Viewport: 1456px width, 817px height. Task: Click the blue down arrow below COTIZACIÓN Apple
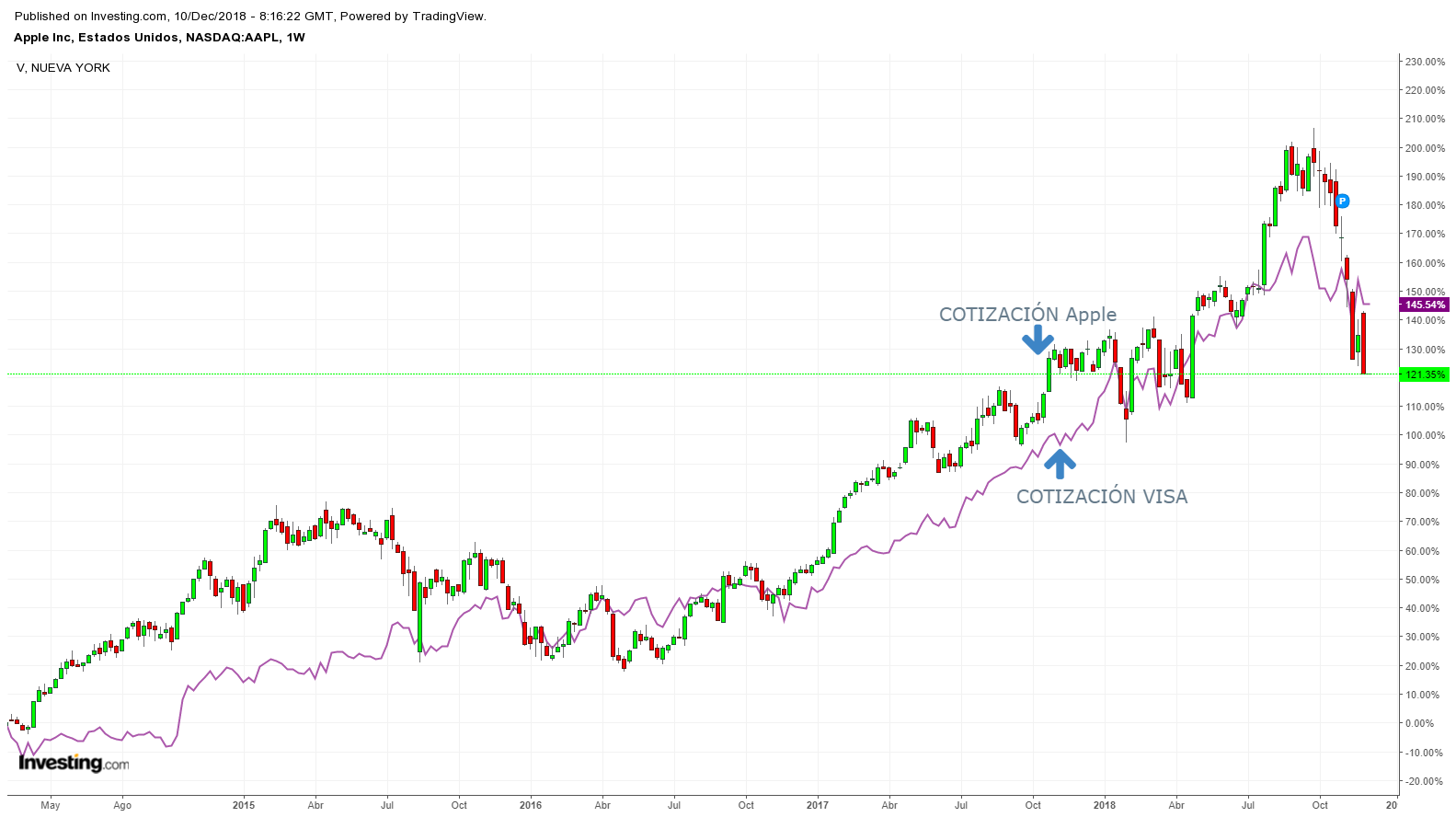(x=1038, y=339)
